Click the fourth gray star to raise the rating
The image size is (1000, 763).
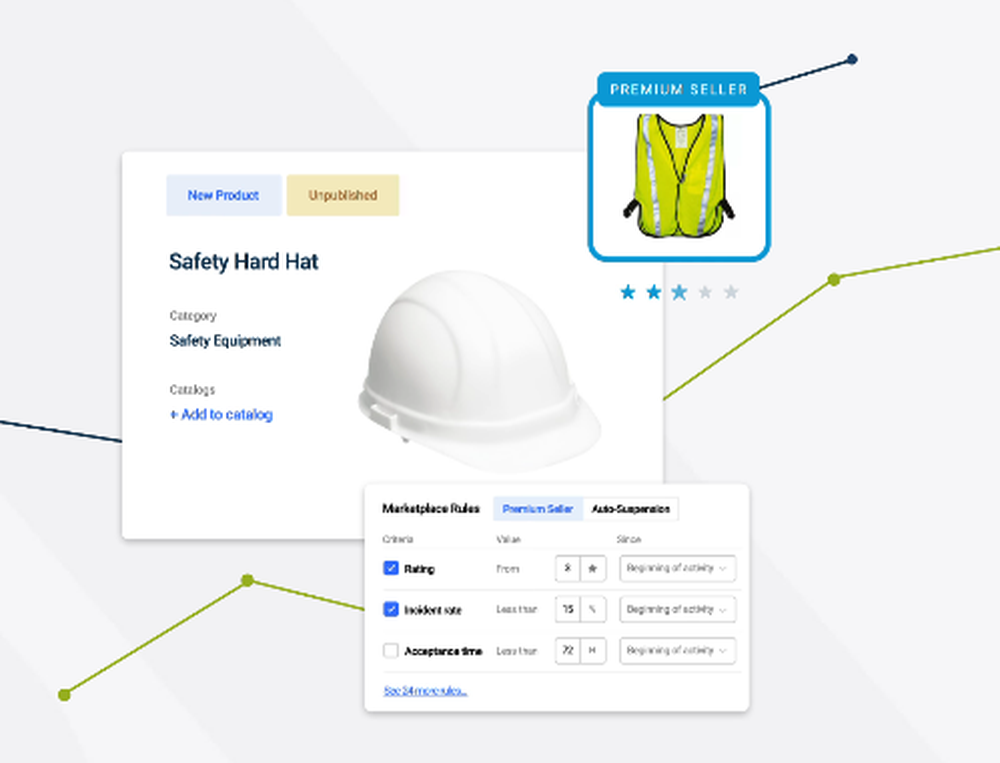click(x=705, y=291)
